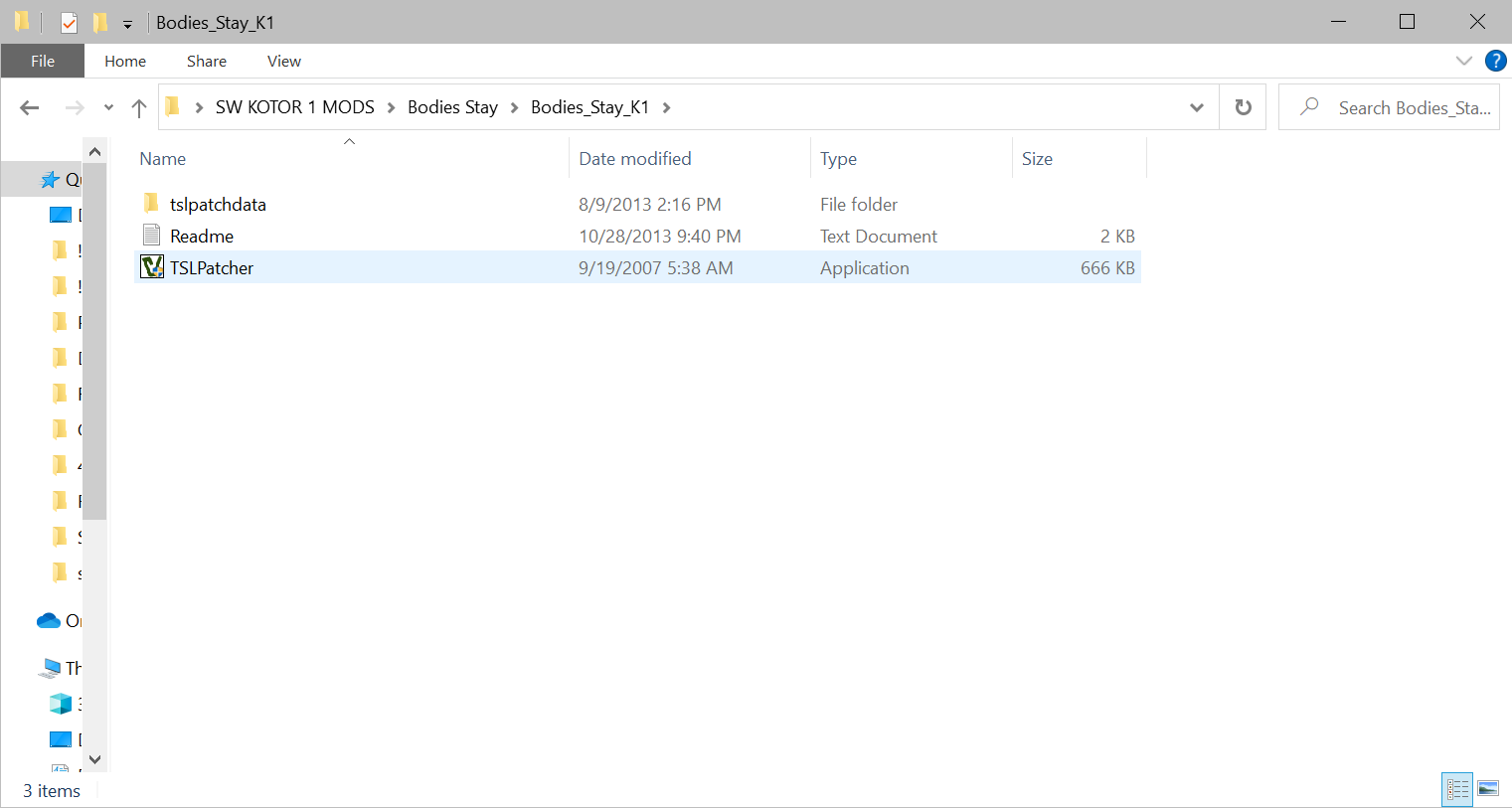Open Customize Quick Access Toolbar dropdown
Viewport: 1512px width, 808px height.
pyautogui.click(x=127, y=23)
